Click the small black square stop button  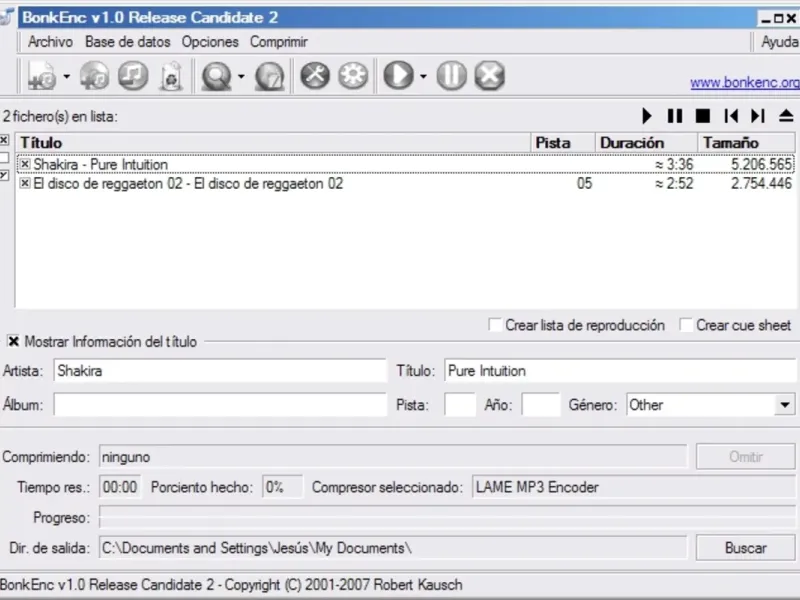click(703, 116)
